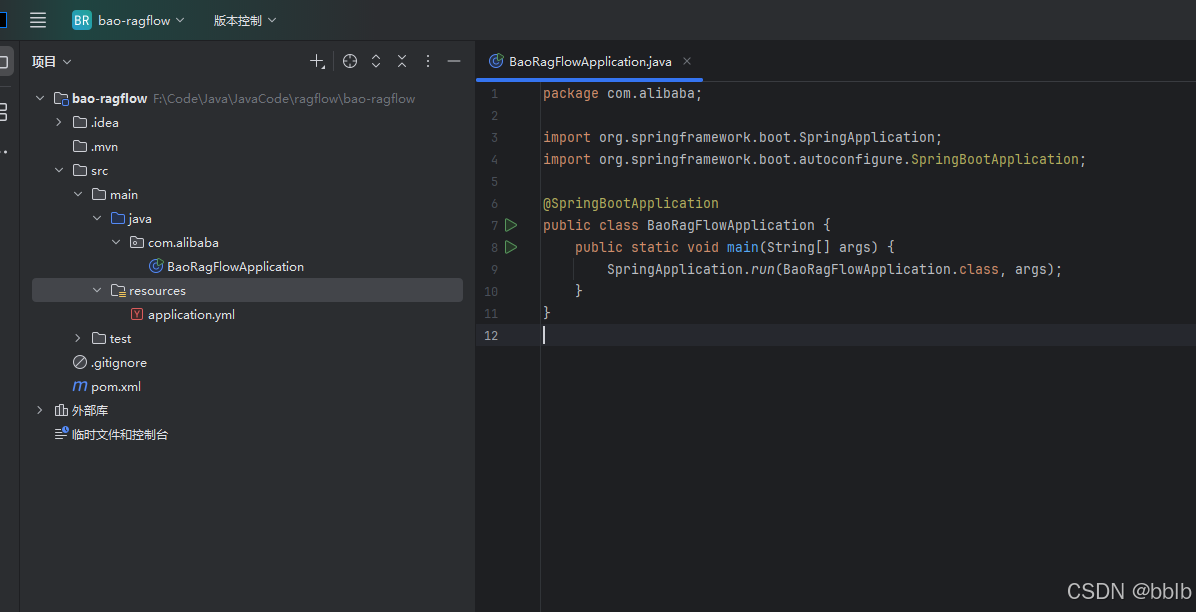Click the package com.alibaba line

[622, 94]
